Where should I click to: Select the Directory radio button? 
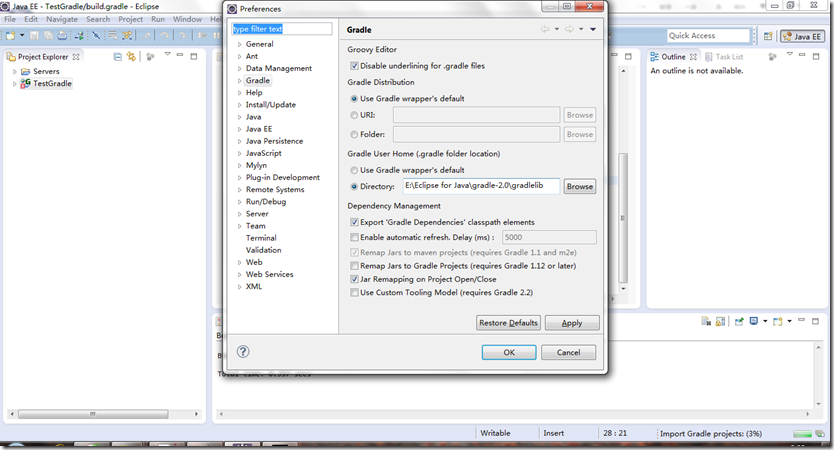[x=354, y=187]
